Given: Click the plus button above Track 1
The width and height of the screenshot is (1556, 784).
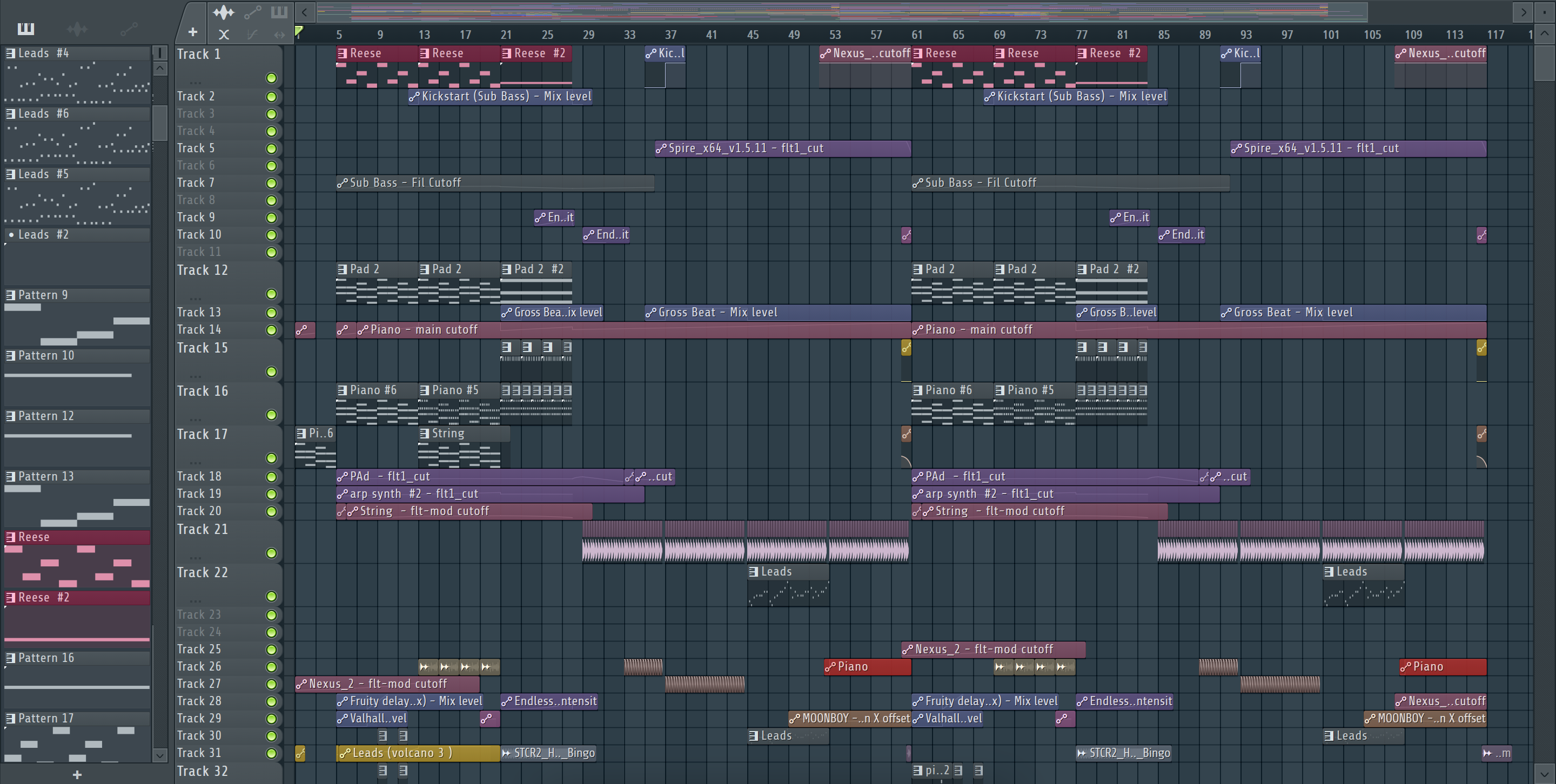Looking at the screenshot, I should [193, 32].
